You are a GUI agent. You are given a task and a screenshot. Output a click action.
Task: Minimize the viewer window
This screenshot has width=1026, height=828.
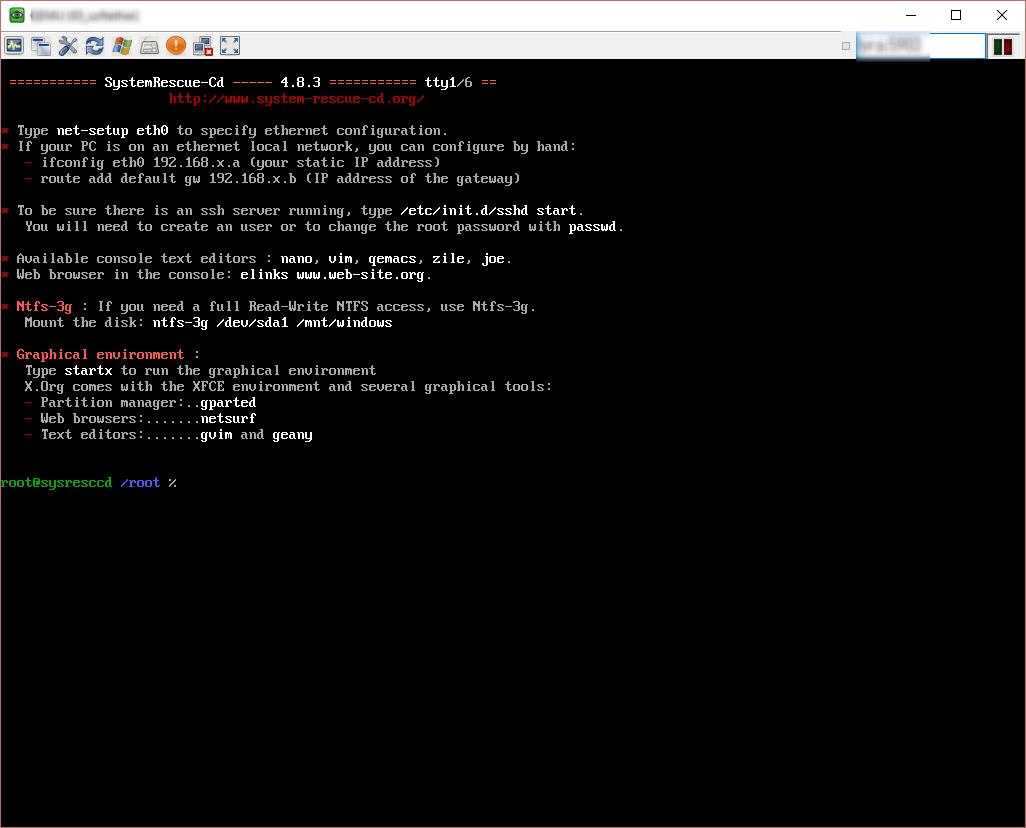(910, 15)
